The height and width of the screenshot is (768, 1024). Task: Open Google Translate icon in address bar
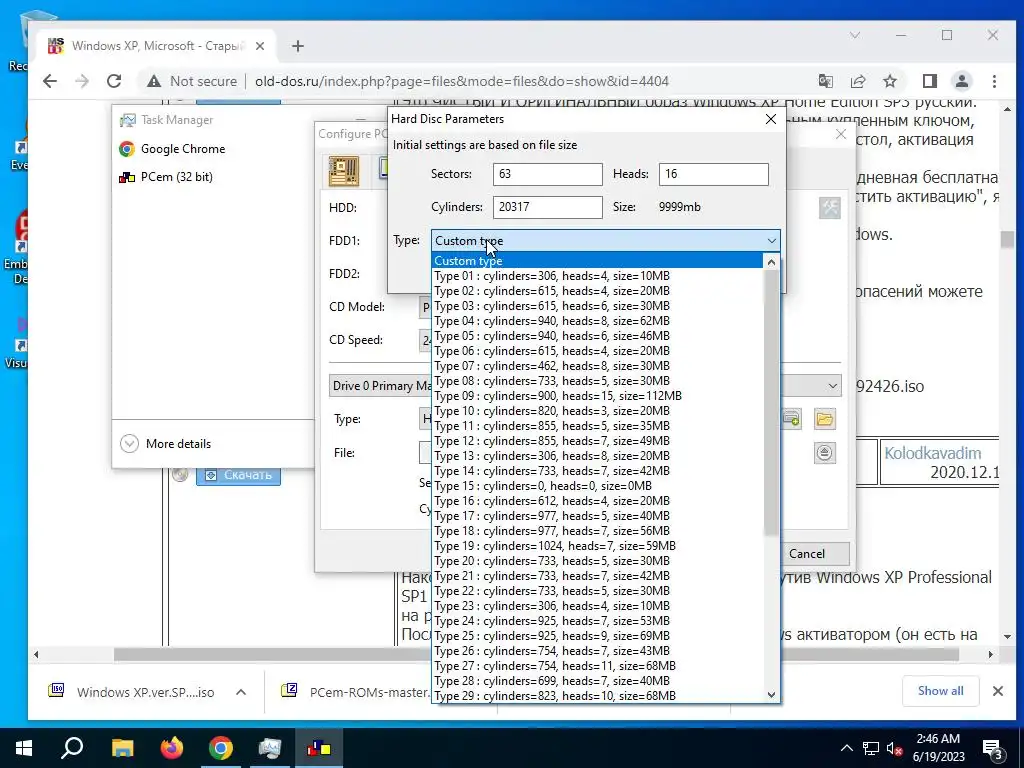825,81
